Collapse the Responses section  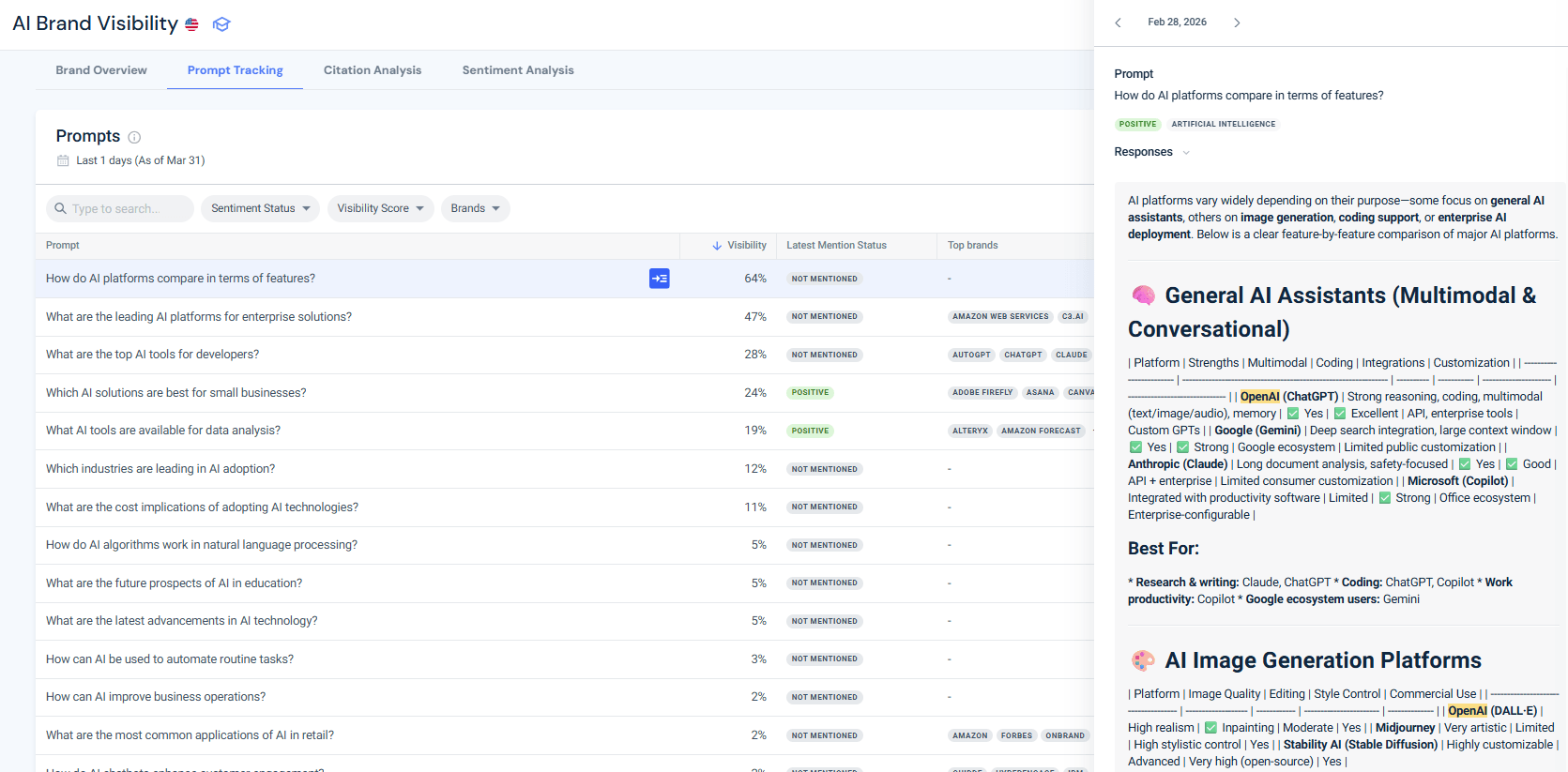coord(1186,153)
